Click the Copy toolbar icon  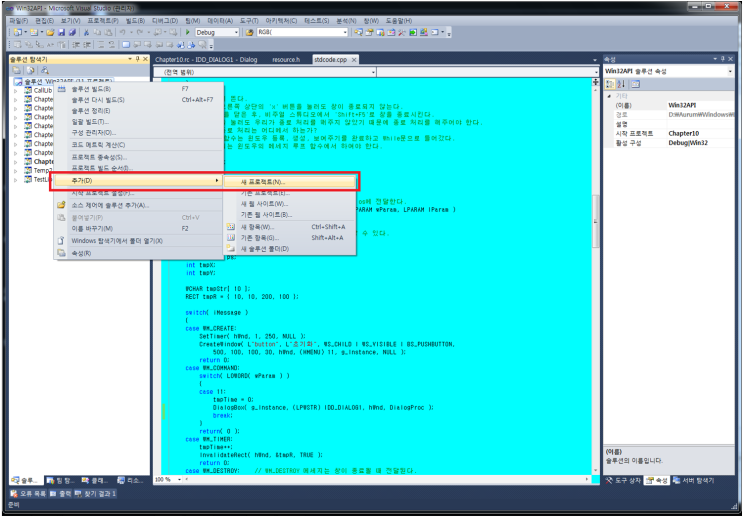pyautogui.click(x=97, y=32)
